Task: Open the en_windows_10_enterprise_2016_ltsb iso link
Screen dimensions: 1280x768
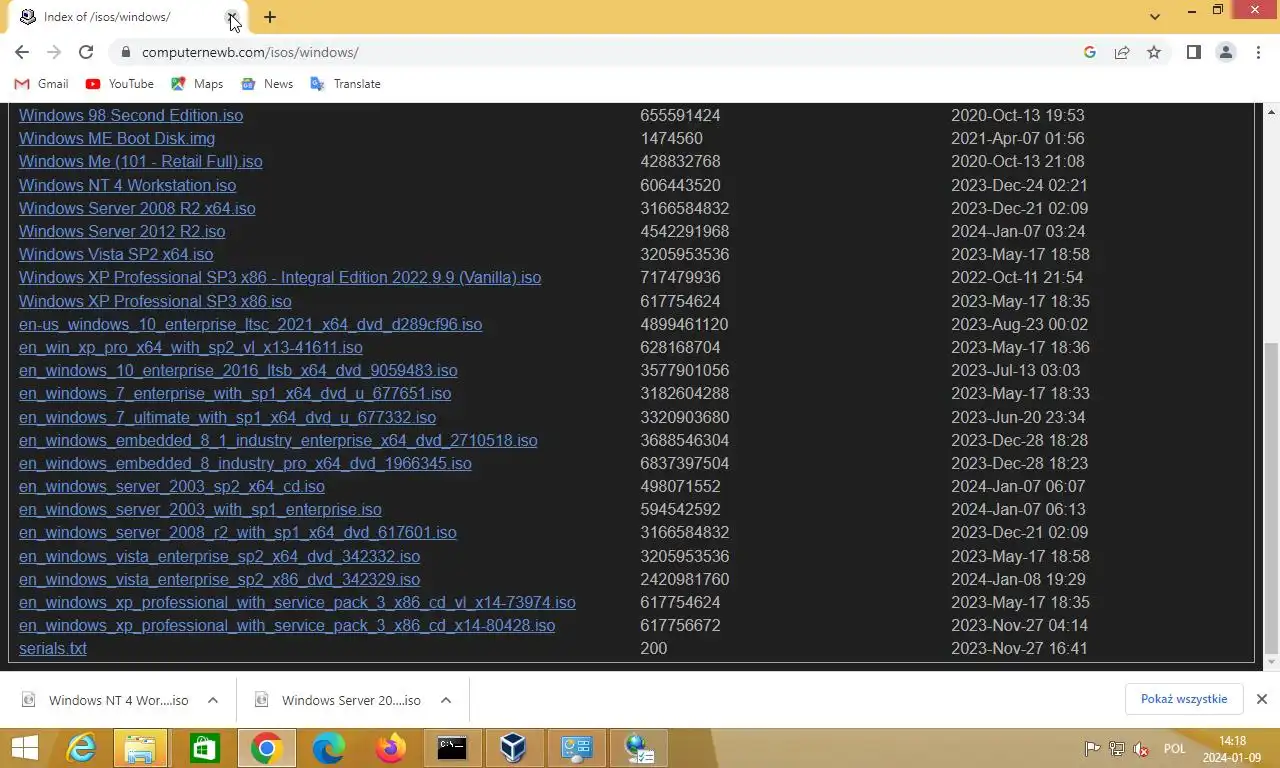Action: (x=238, y=370)
